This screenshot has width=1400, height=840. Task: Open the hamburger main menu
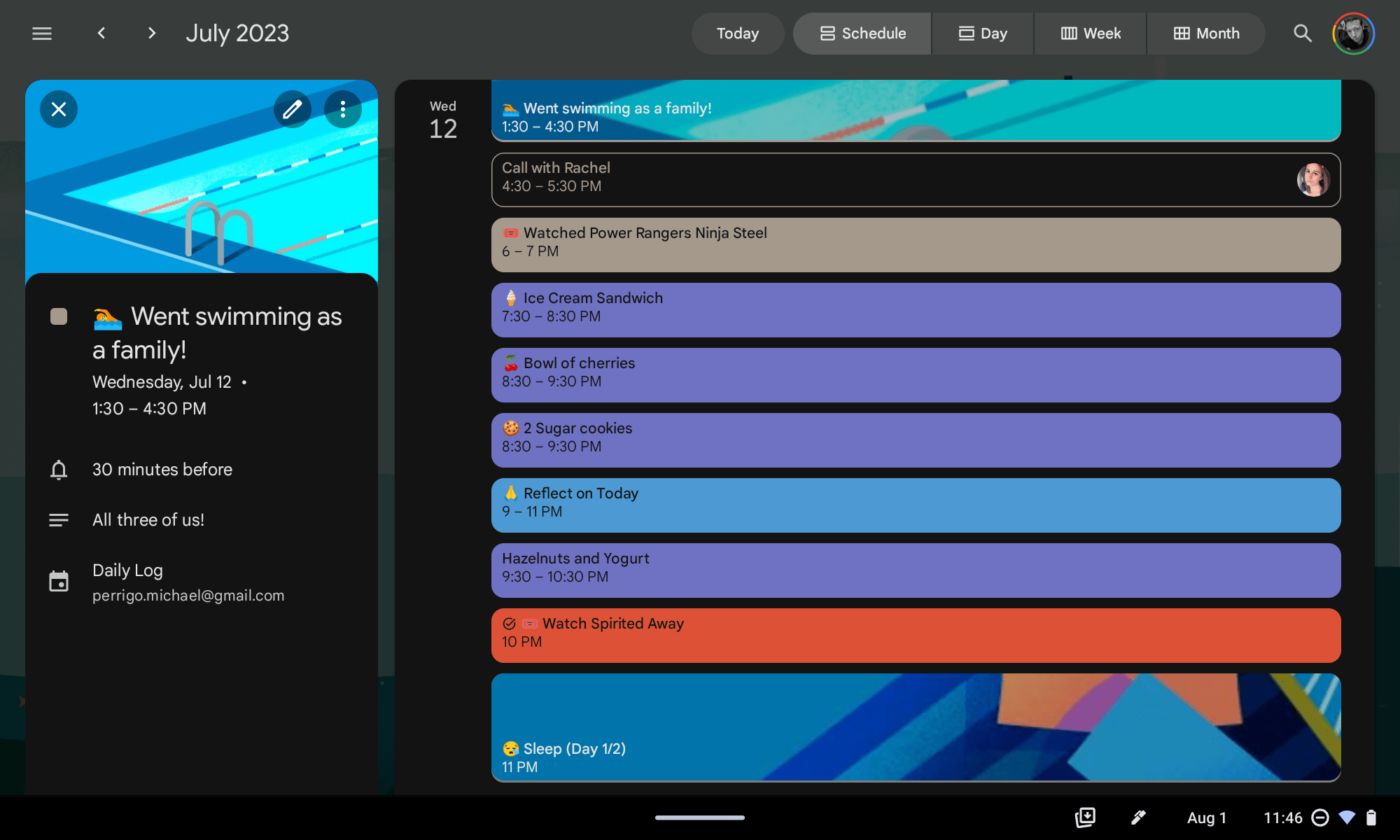coord(42,33)
